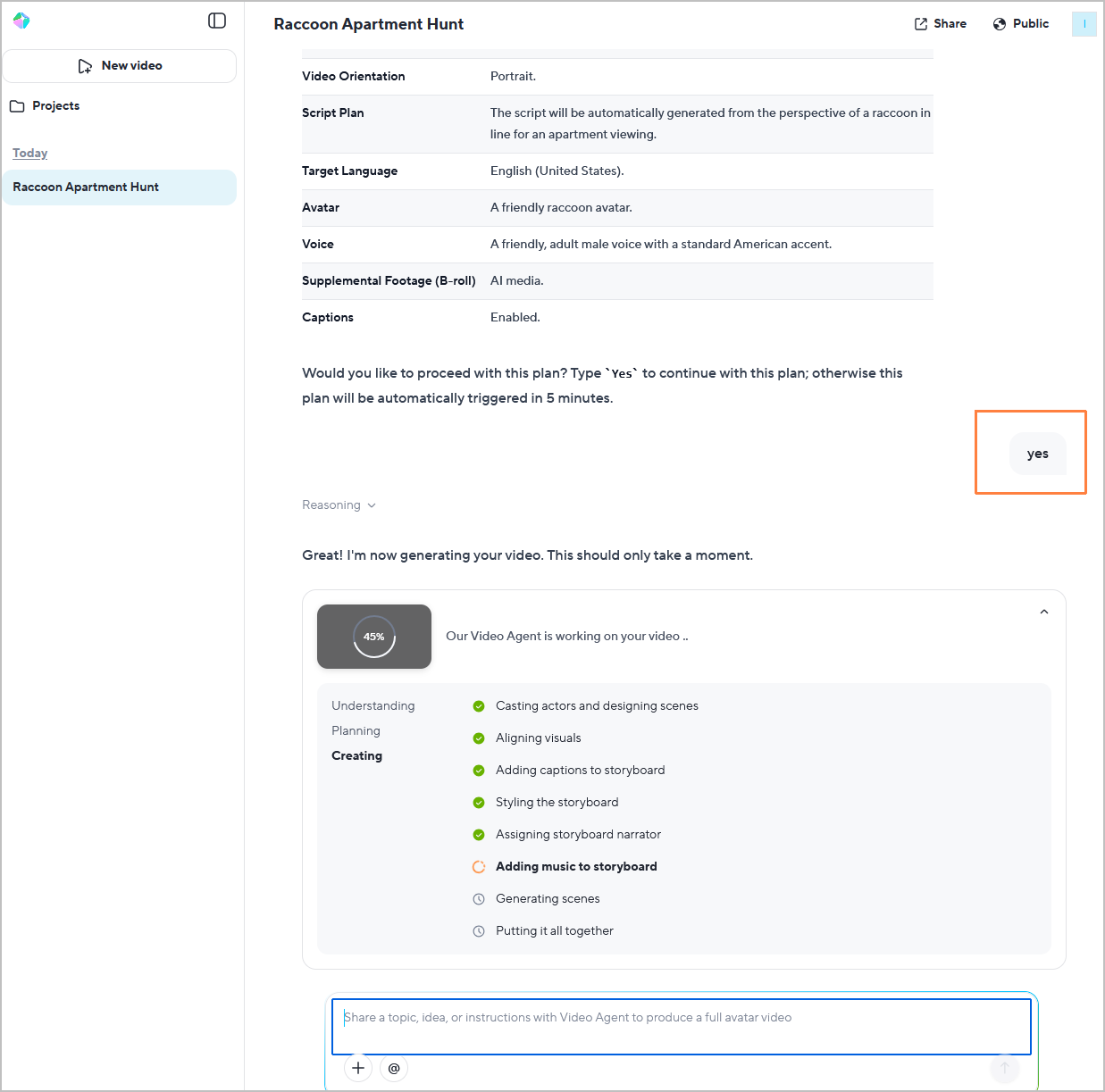Screen dimensions: 1105x1092
Task: Collapse the video agent progress panel
Action: (x=1043, y=613)
